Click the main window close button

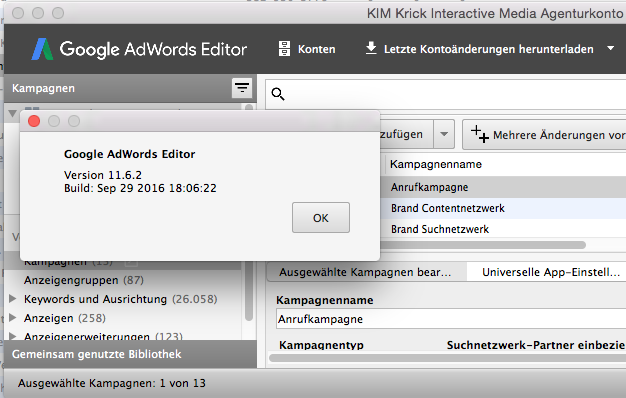point(18,13)
